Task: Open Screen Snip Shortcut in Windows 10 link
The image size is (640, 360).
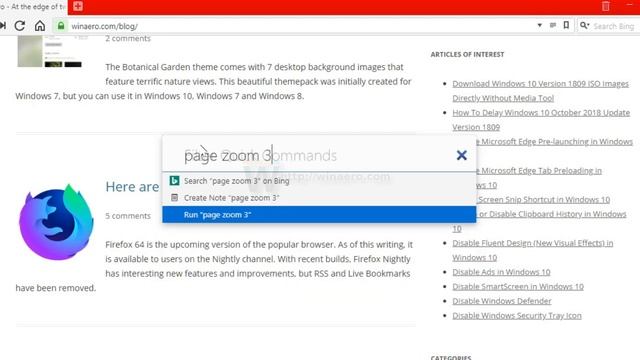Action: (543, 200)
